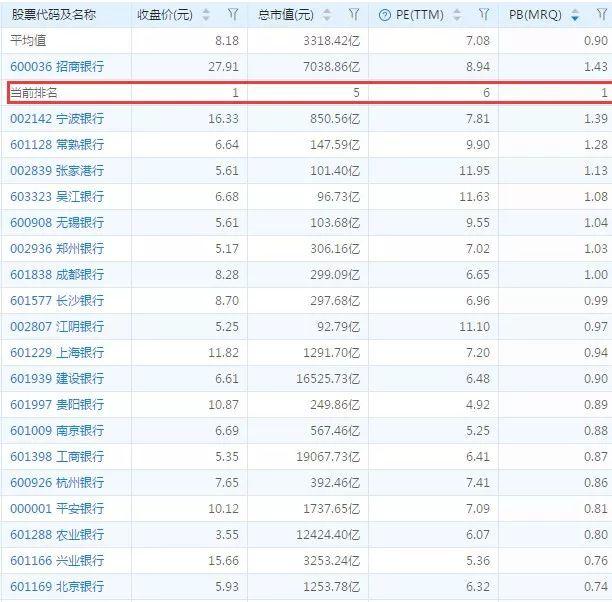Click the PB(MRQ) header label
The image size is (612, 602).
pyautogui.click(x=535, y=15)
